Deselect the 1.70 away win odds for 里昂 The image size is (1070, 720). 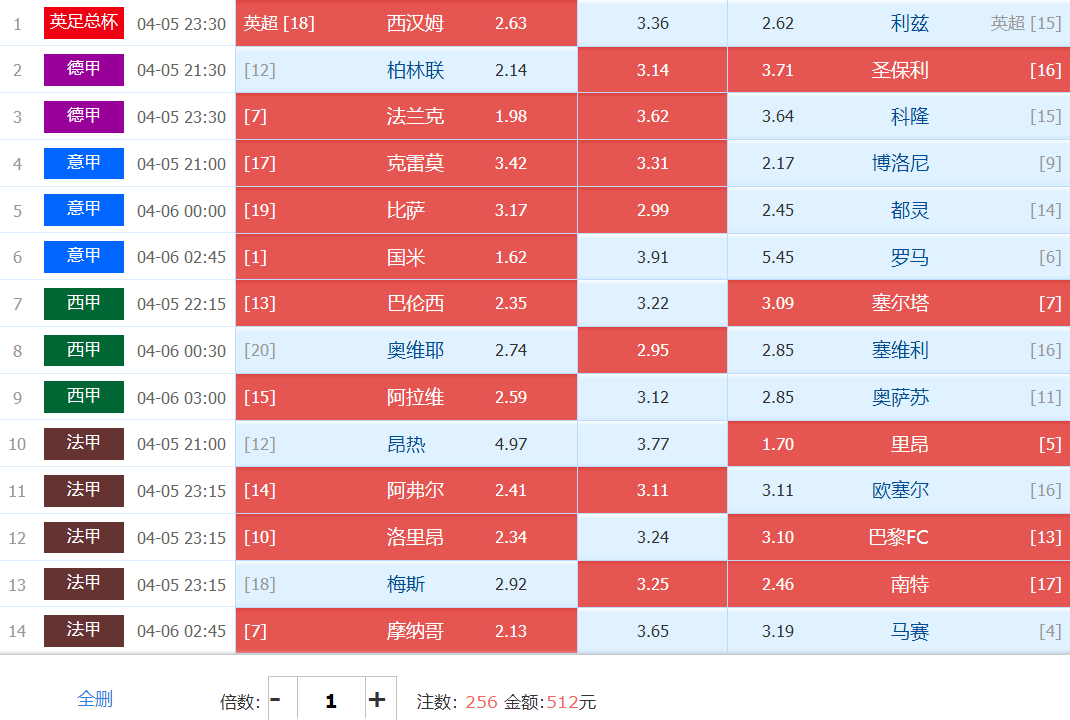pos(777,443)
